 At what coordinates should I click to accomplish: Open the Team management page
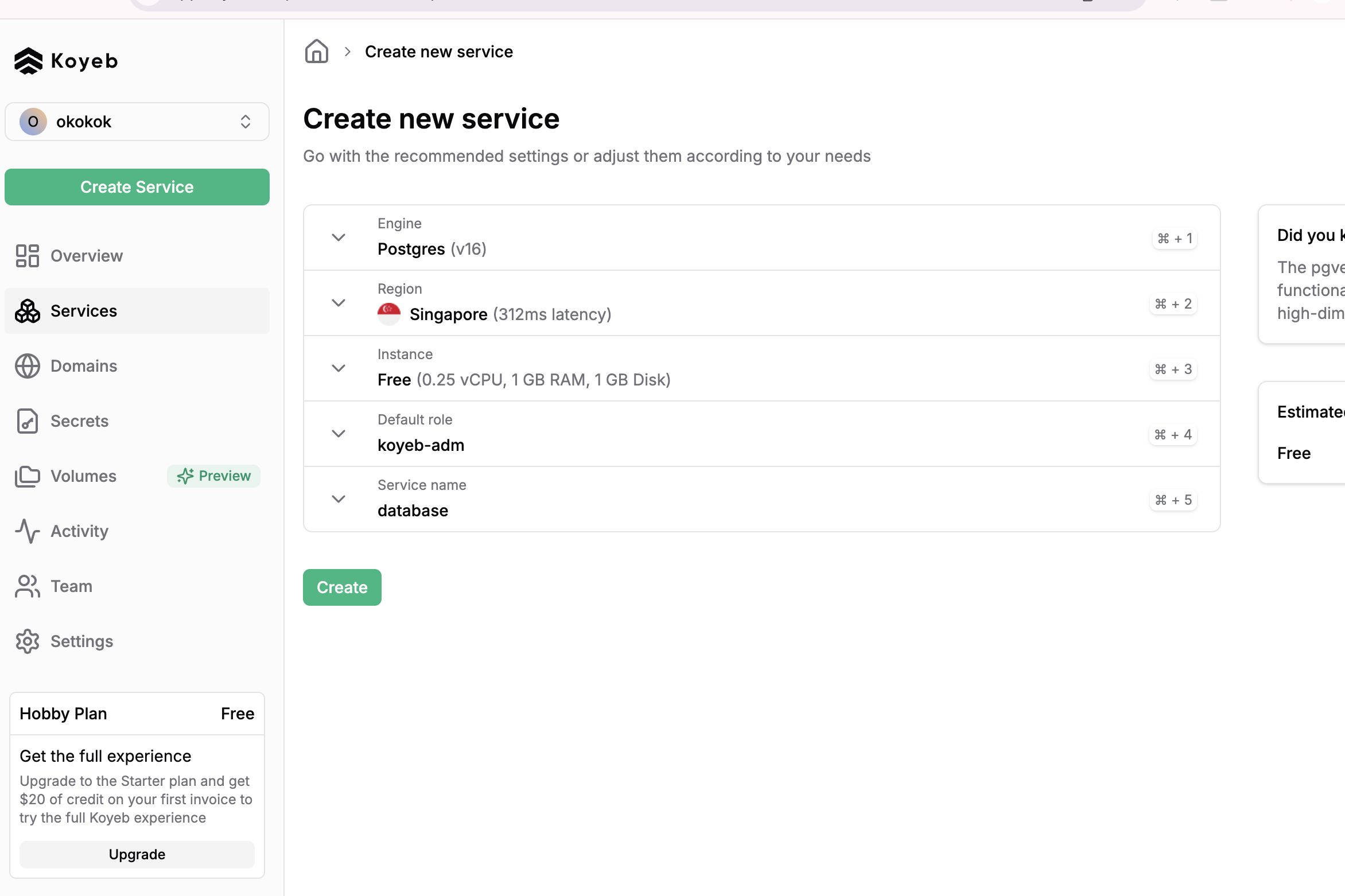(x=71, y=586)
